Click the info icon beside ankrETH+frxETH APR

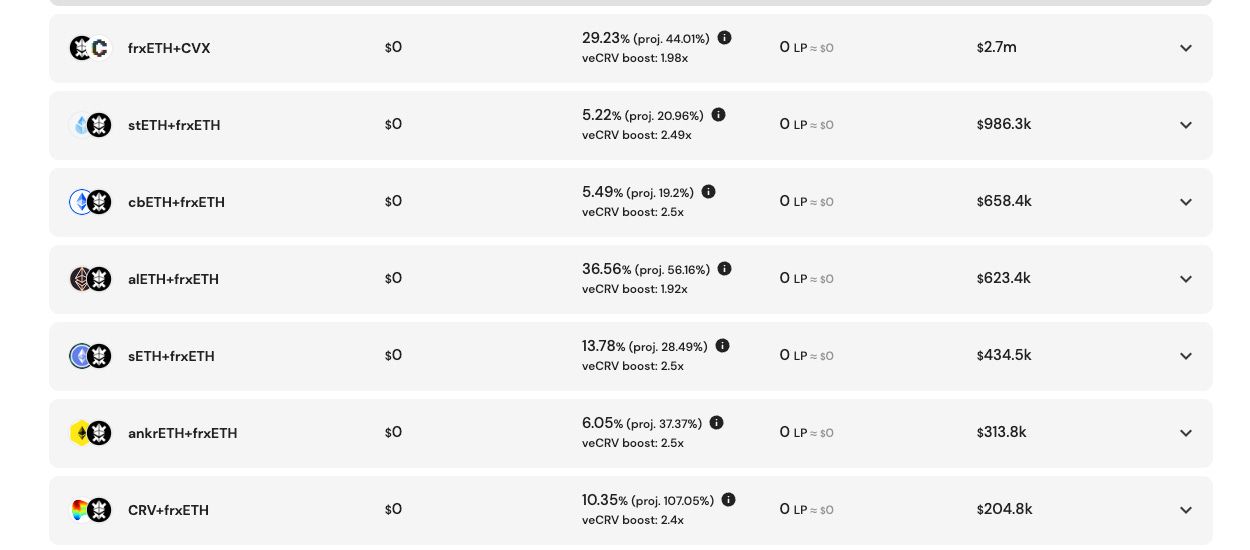tap(717, 423)
